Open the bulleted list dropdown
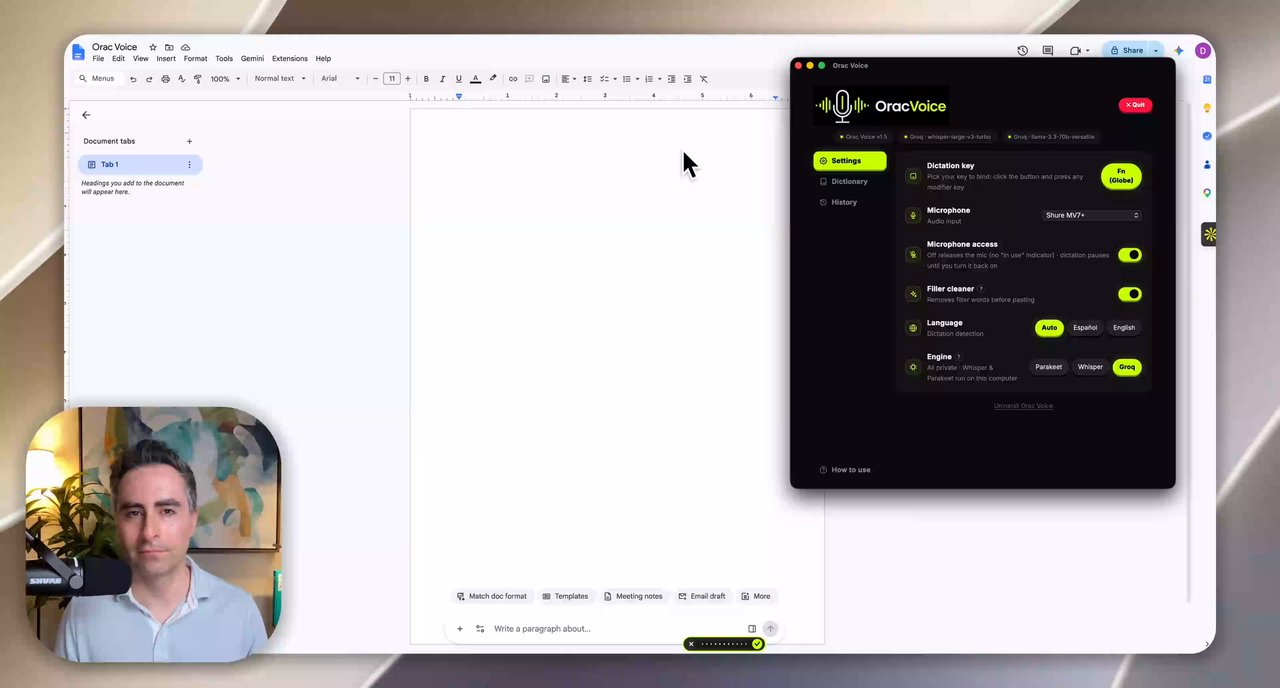 [x=629, y=79]
